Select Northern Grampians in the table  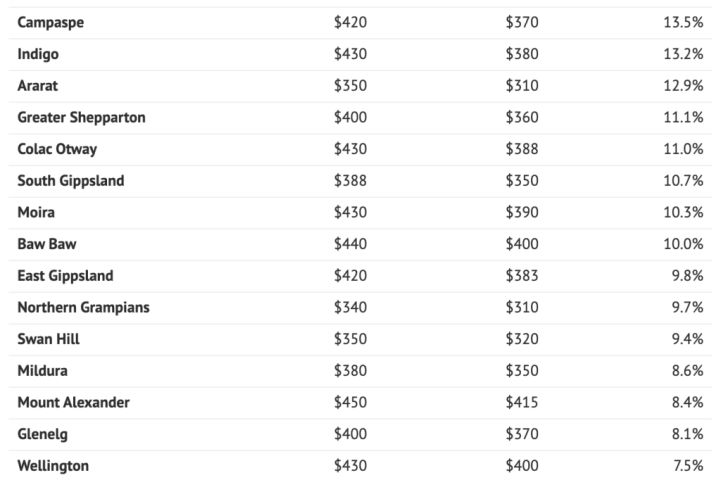[x=83, y=307]
